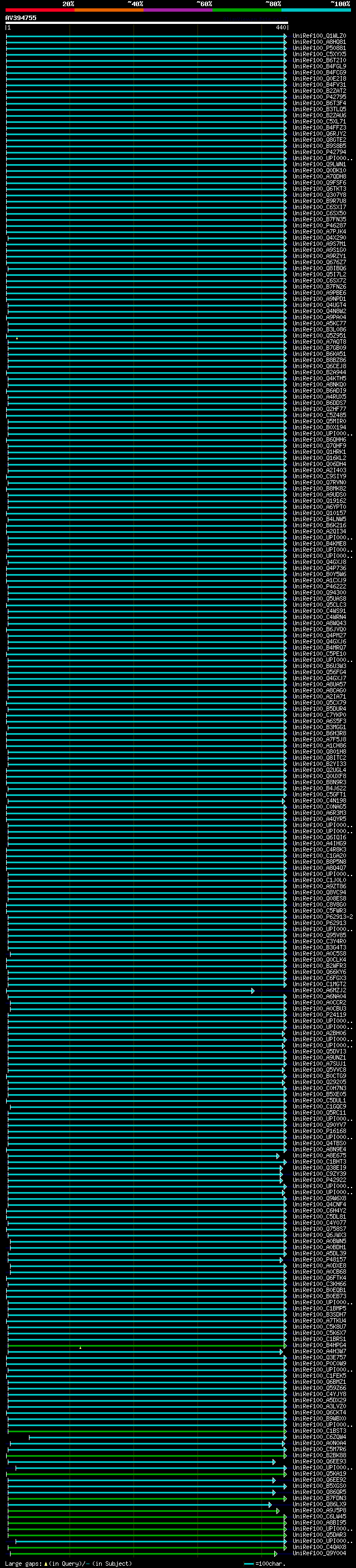Open hit UniRef100_P50881
Image resolution: width=356 pixels, height=1568 pixels.
click(319, 48)
